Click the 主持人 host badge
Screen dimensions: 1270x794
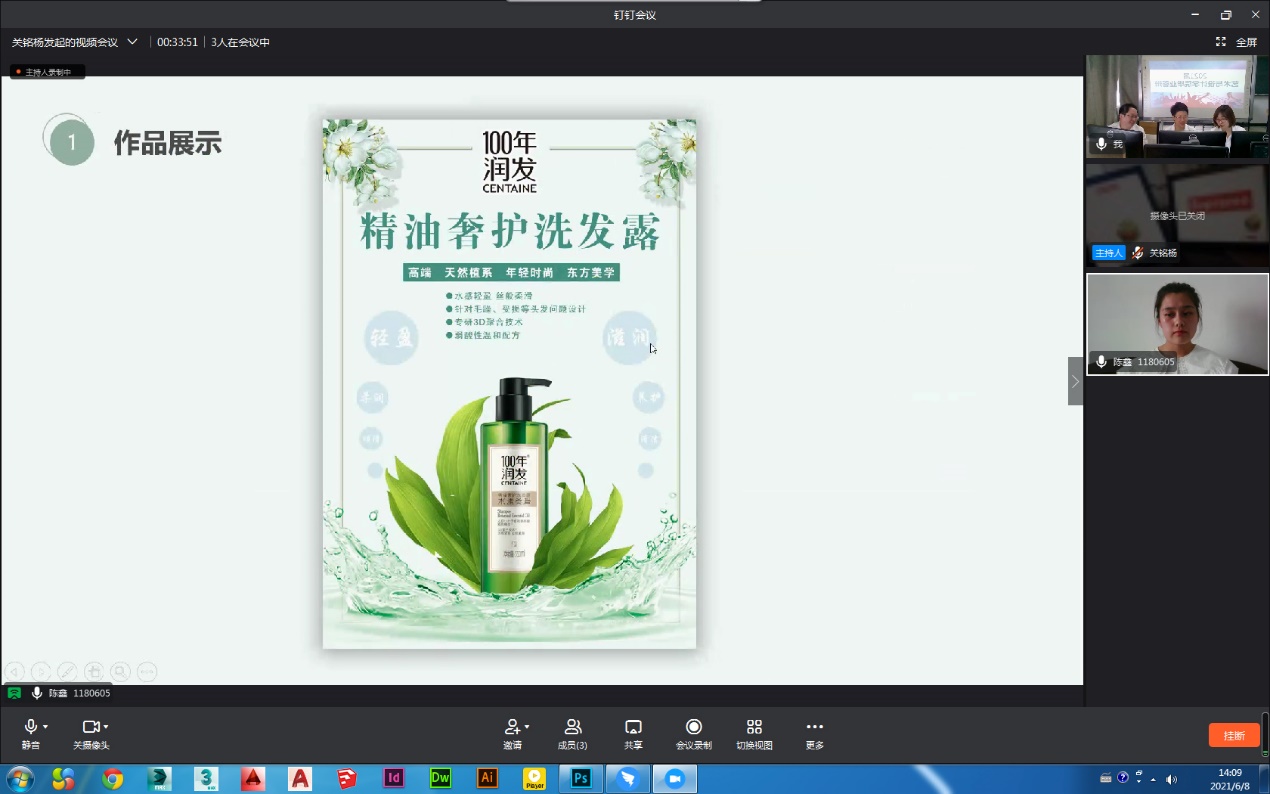pos(1109,253)
